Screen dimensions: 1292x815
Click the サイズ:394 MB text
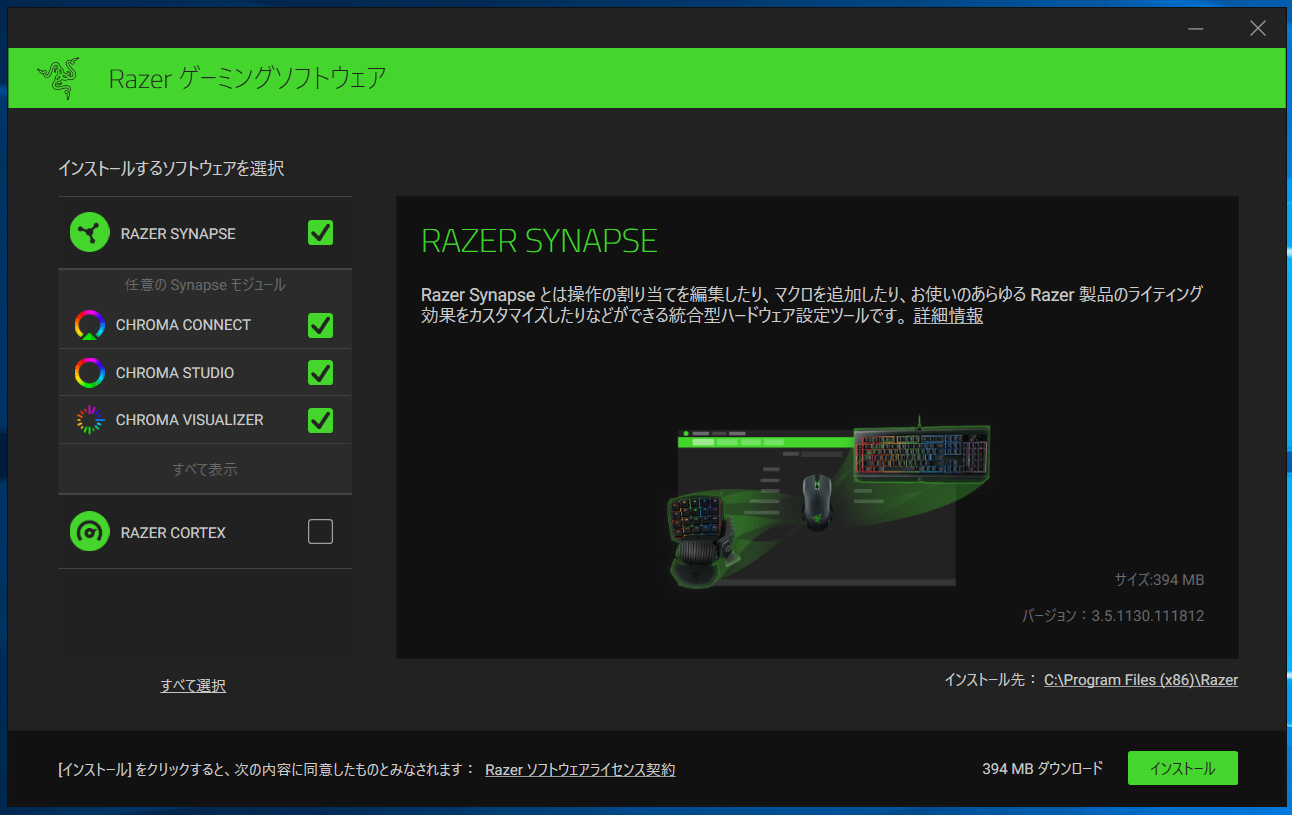pos(1159,580)
